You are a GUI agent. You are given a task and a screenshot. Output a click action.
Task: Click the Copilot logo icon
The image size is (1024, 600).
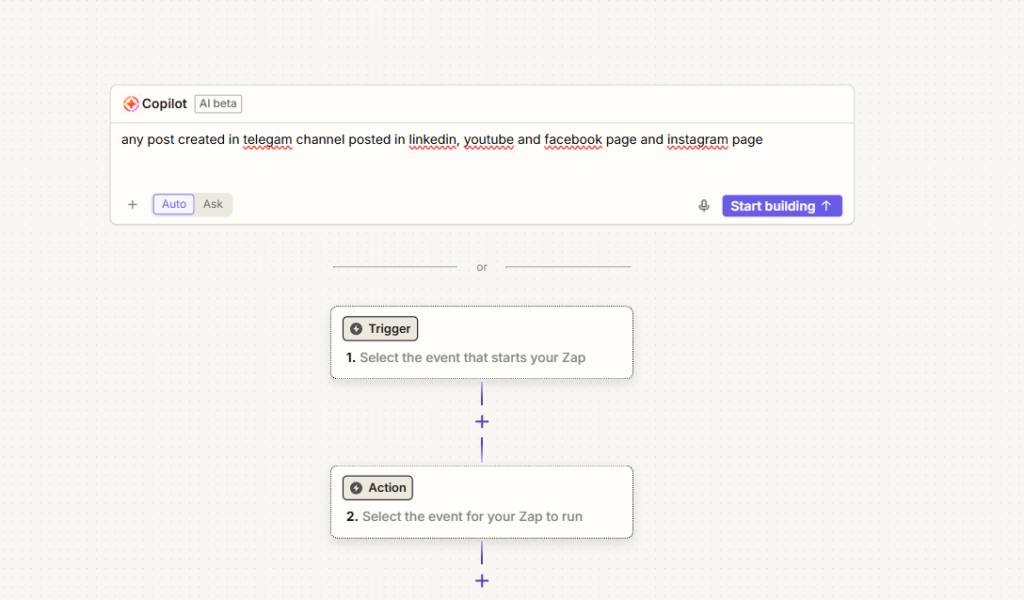tap(131, 104)
